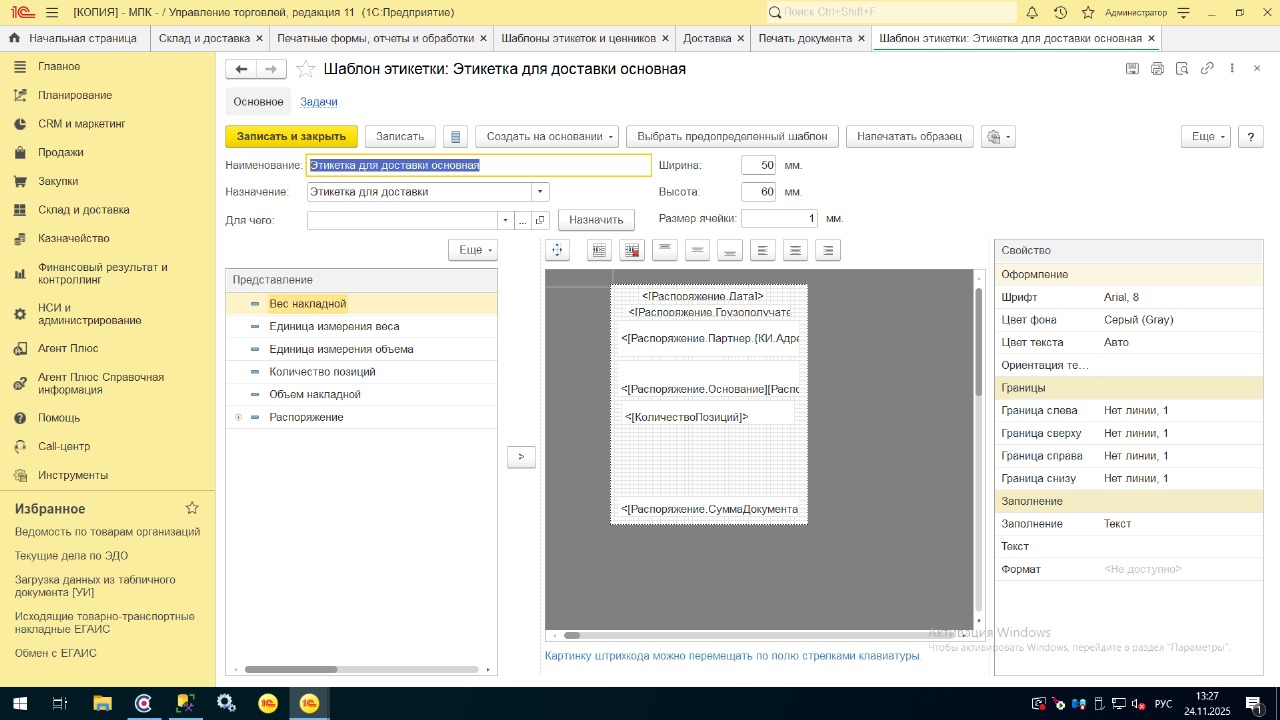Open the Создать на основании dropdown

547,137
